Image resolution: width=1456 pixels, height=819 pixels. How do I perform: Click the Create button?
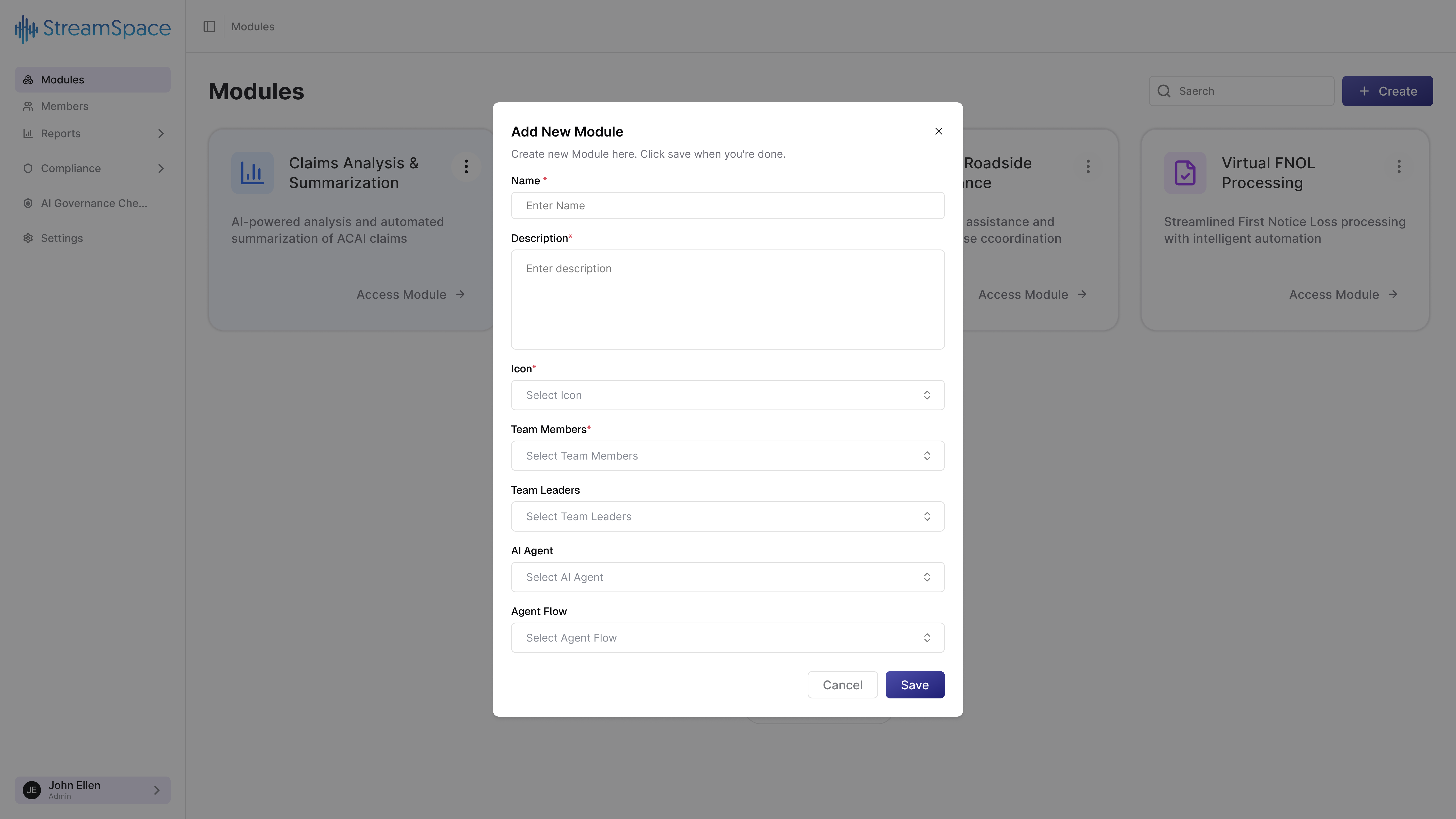click(x=1387, y=91)
